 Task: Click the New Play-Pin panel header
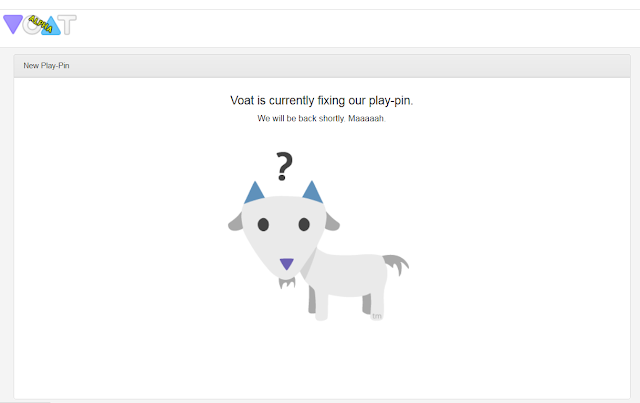coord(322,66)
